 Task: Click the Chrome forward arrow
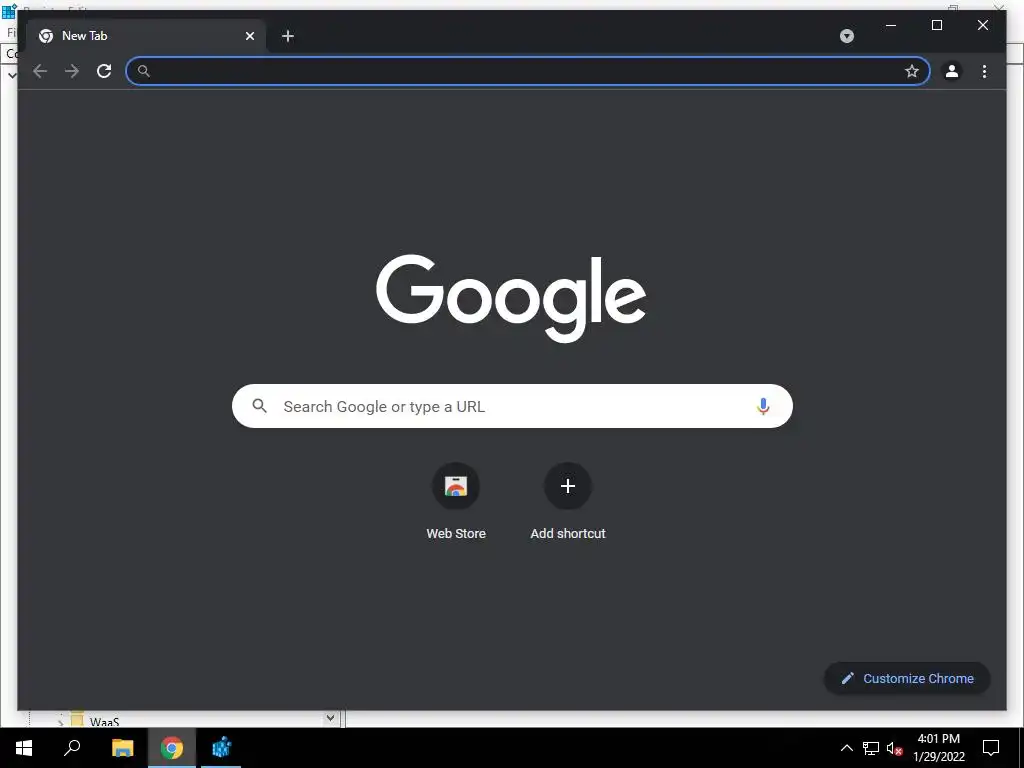click(72, 71)
